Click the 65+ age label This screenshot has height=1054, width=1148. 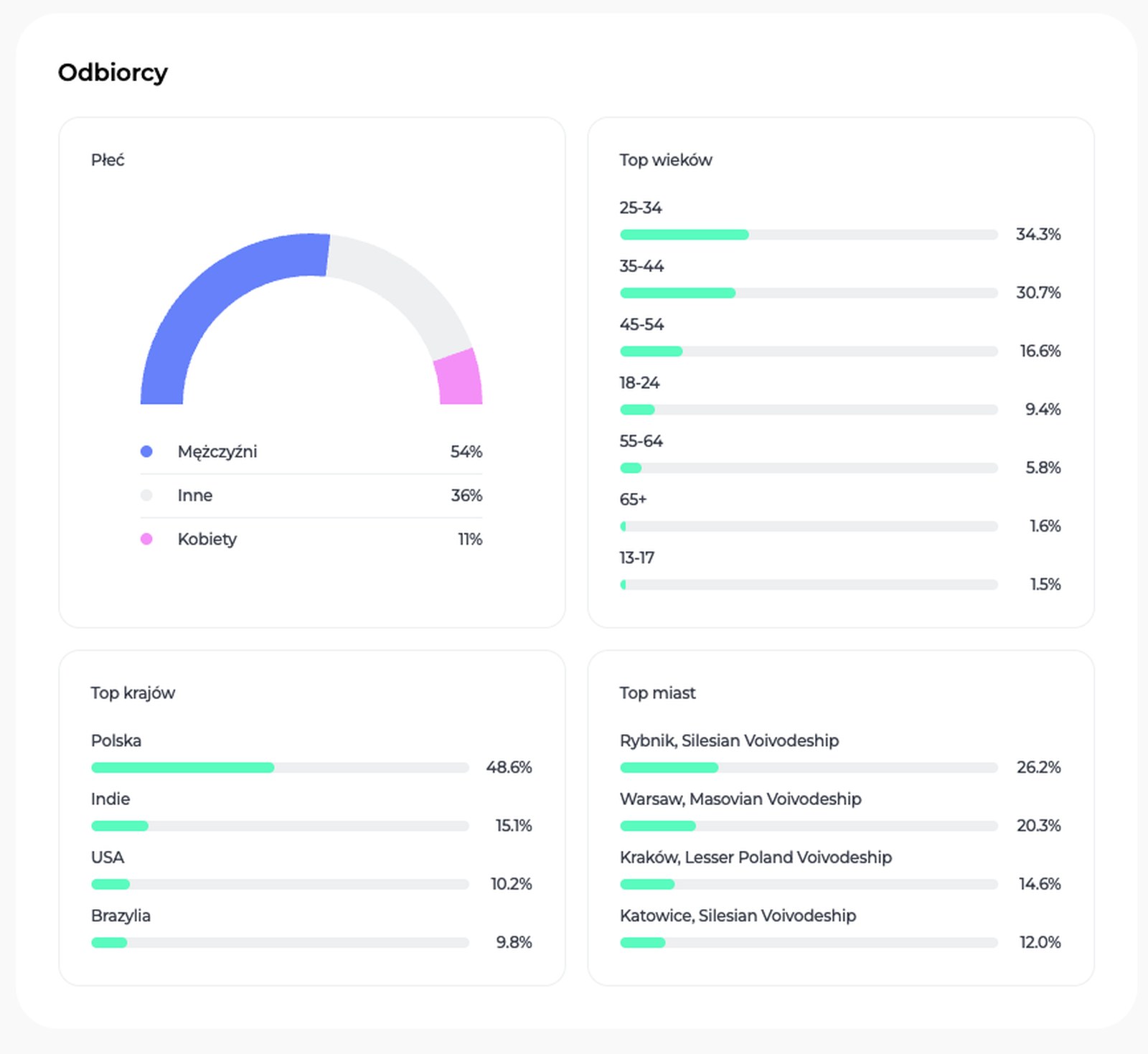(x=634, y=499)
